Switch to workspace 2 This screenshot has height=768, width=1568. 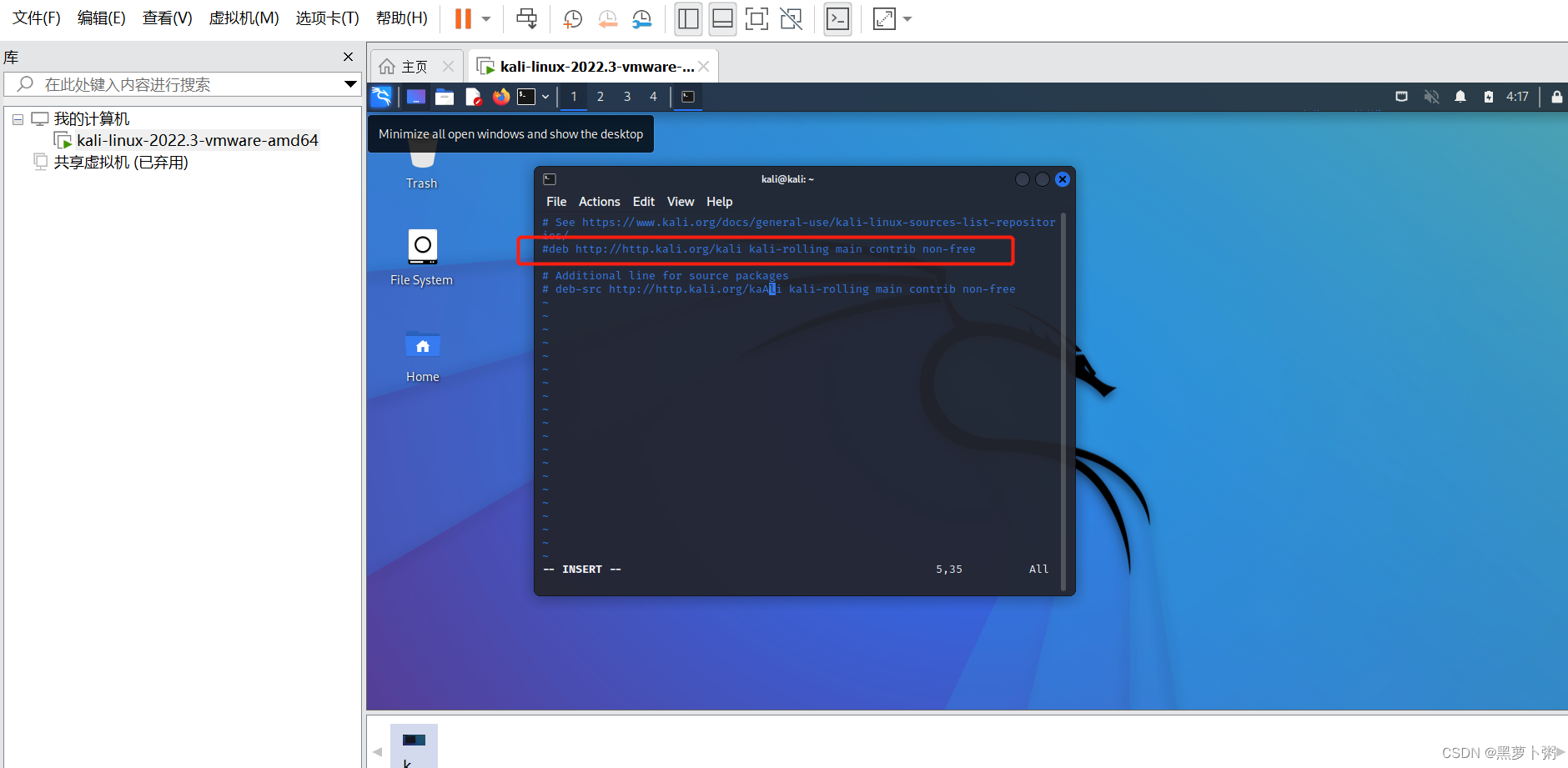(x=600, y=97)
